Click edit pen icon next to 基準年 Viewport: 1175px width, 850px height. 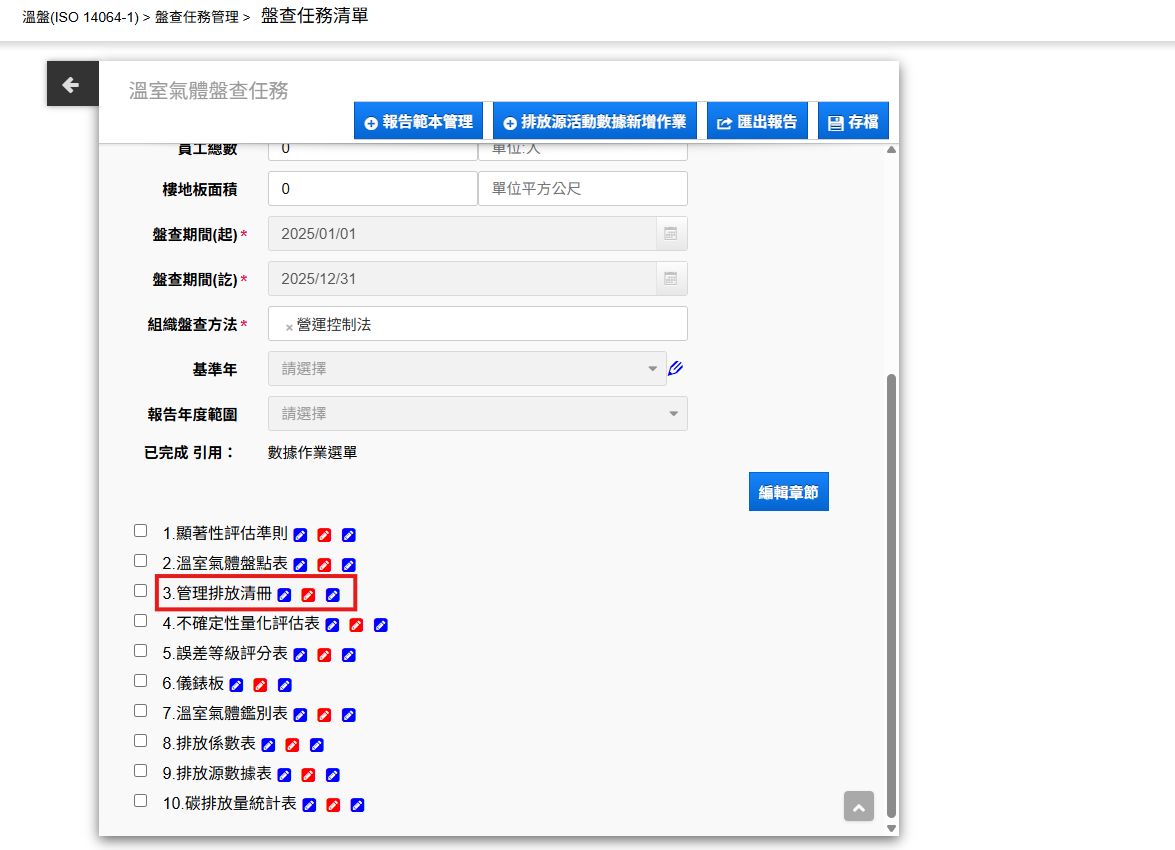675,368
